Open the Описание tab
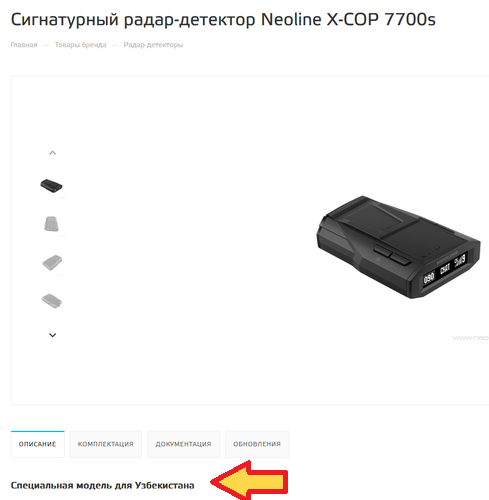 (38, 444)
